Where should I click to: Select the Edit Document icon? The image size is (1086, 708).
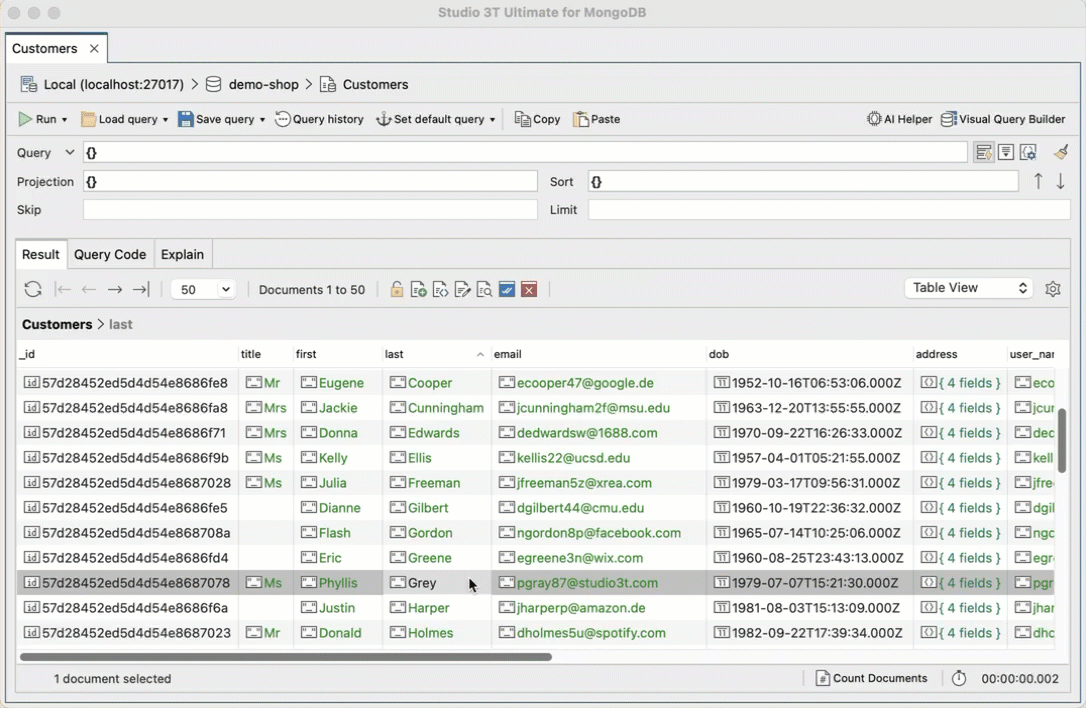[x=462, y=289]
